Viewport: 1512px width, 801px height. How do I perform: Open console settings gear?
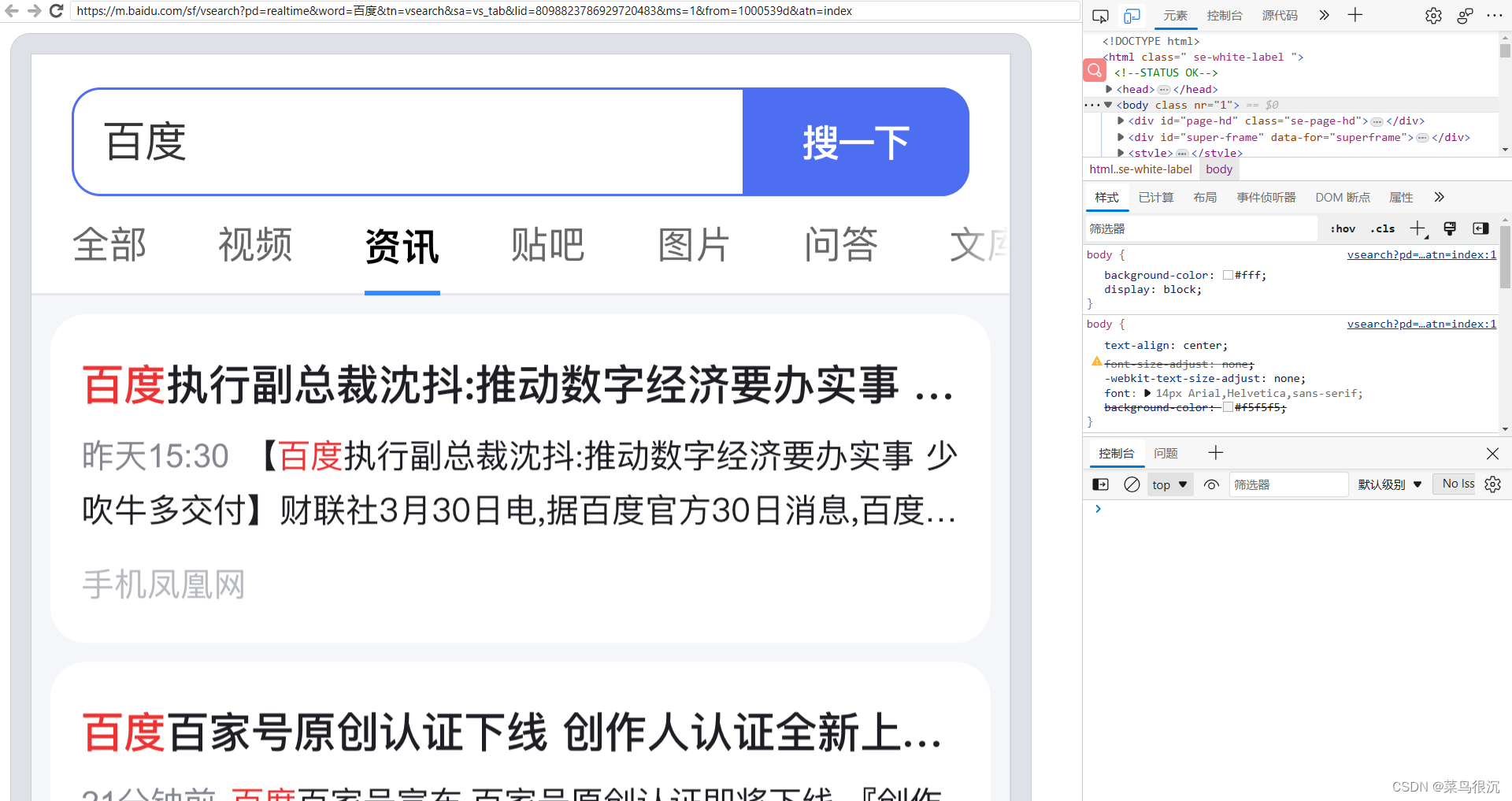pos(1492,484)
